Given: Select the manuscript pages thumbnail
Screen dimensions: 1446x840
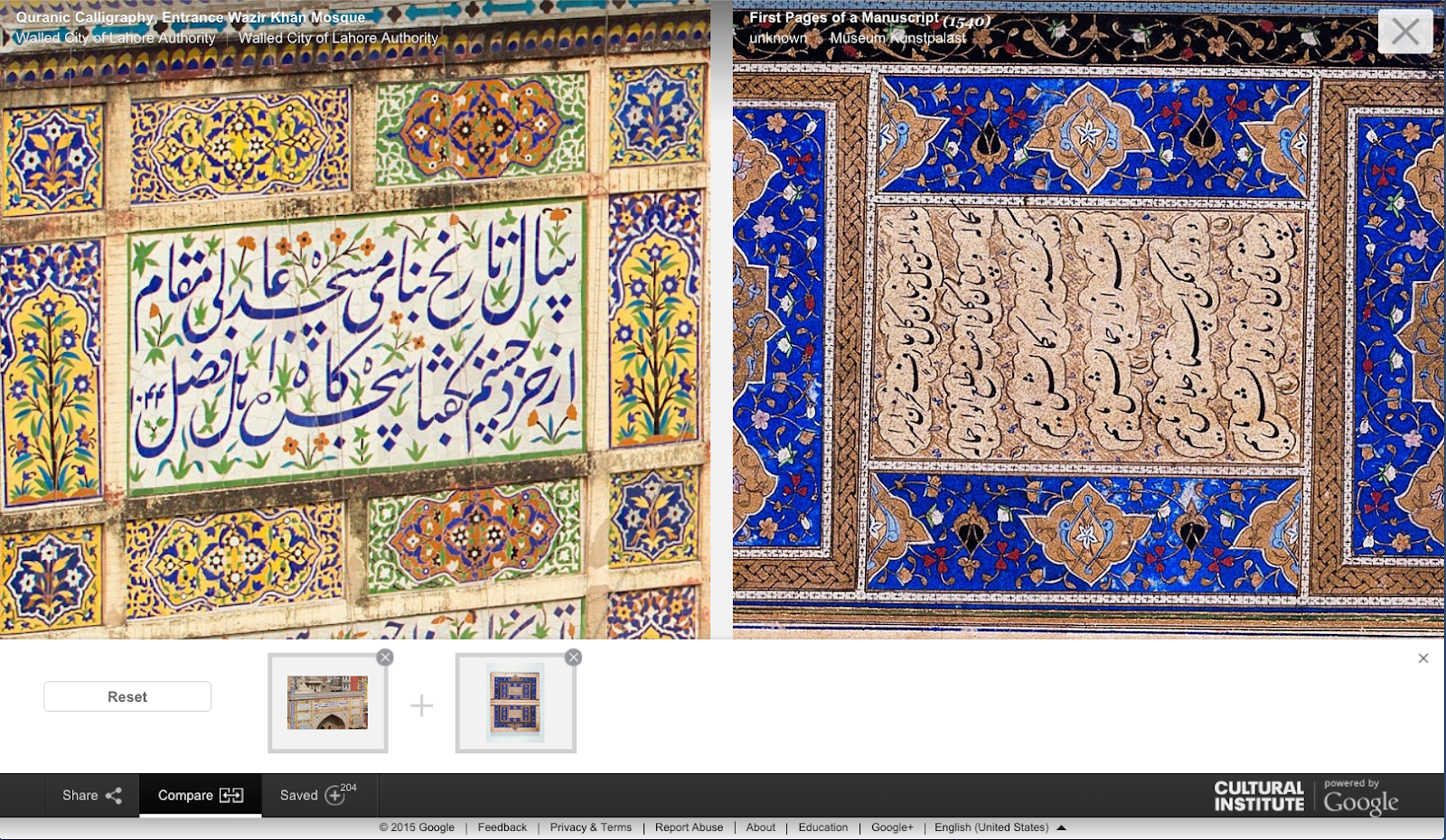Looking at the screenshot, I should pyautogui.click(x=516, y=704).
